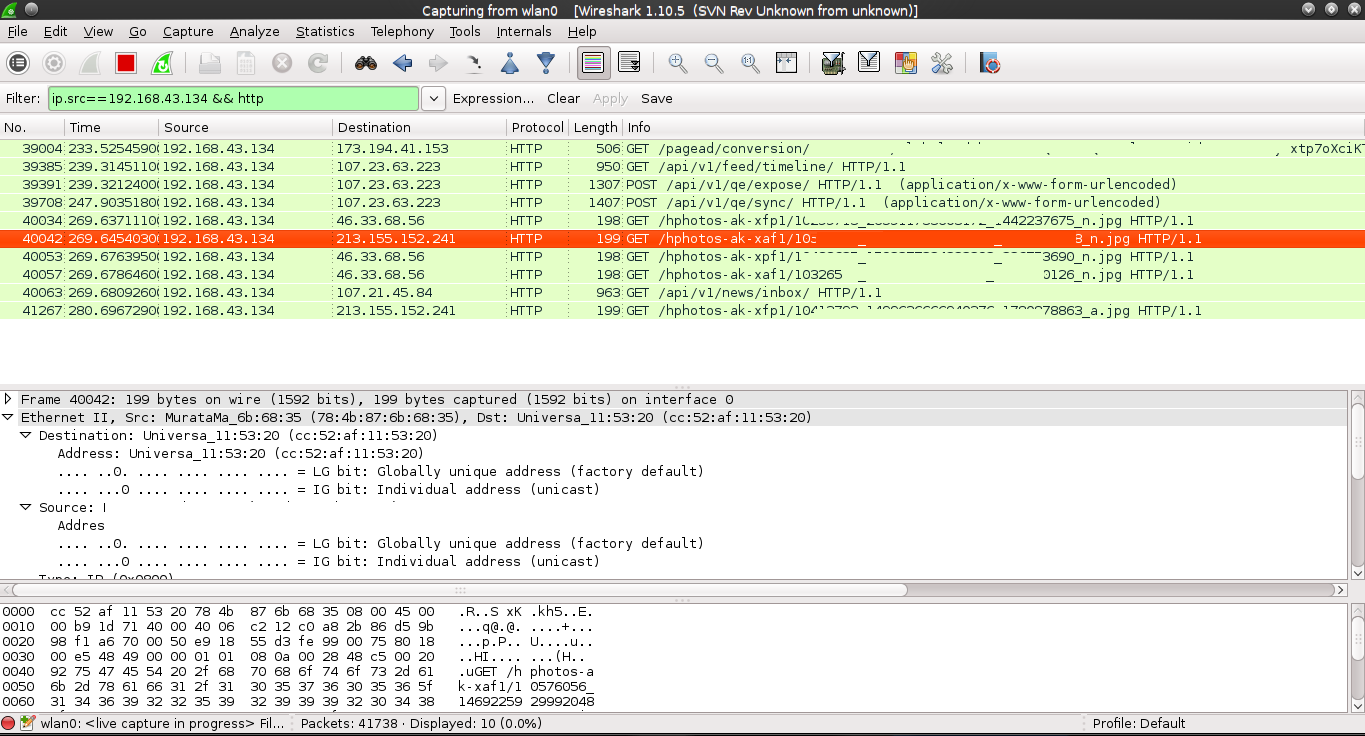1365x736 pixels.
Task: Select packet 39385 GET /api/v1/feed/timeline/
Action: (682, 166)
